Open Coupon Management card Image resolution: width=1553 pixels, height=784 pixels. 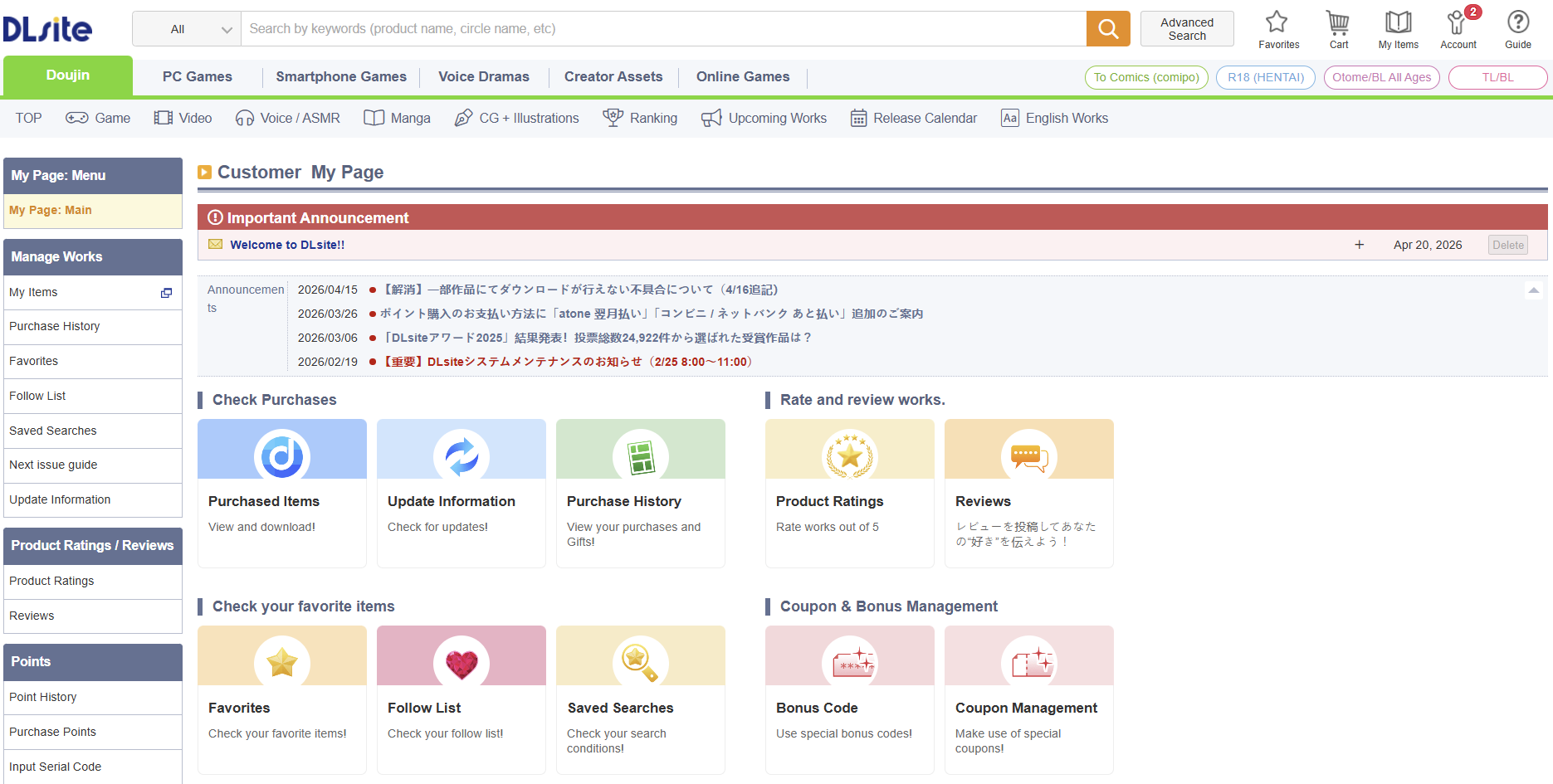tap(1029, 699)
